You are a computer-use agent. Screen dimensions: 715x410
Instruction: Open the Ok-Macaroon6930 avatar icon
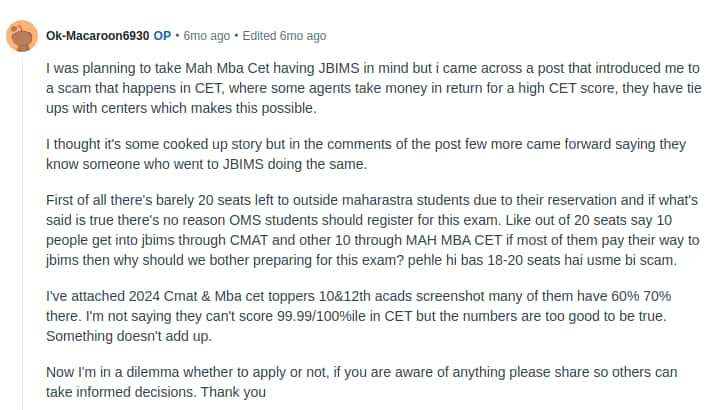21,36
